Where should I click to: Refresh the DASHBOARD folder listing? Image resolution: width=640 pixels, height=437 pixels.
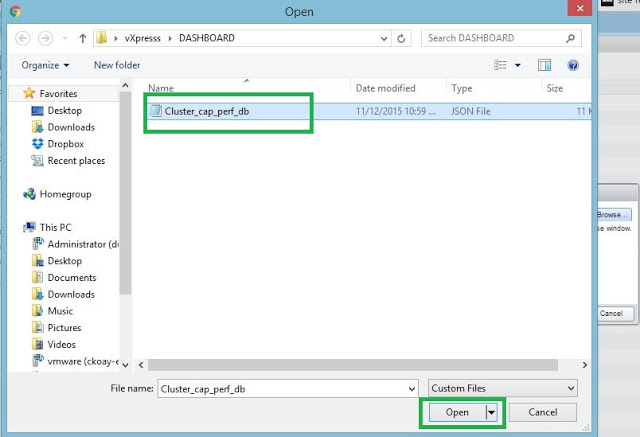coord(401,38)
